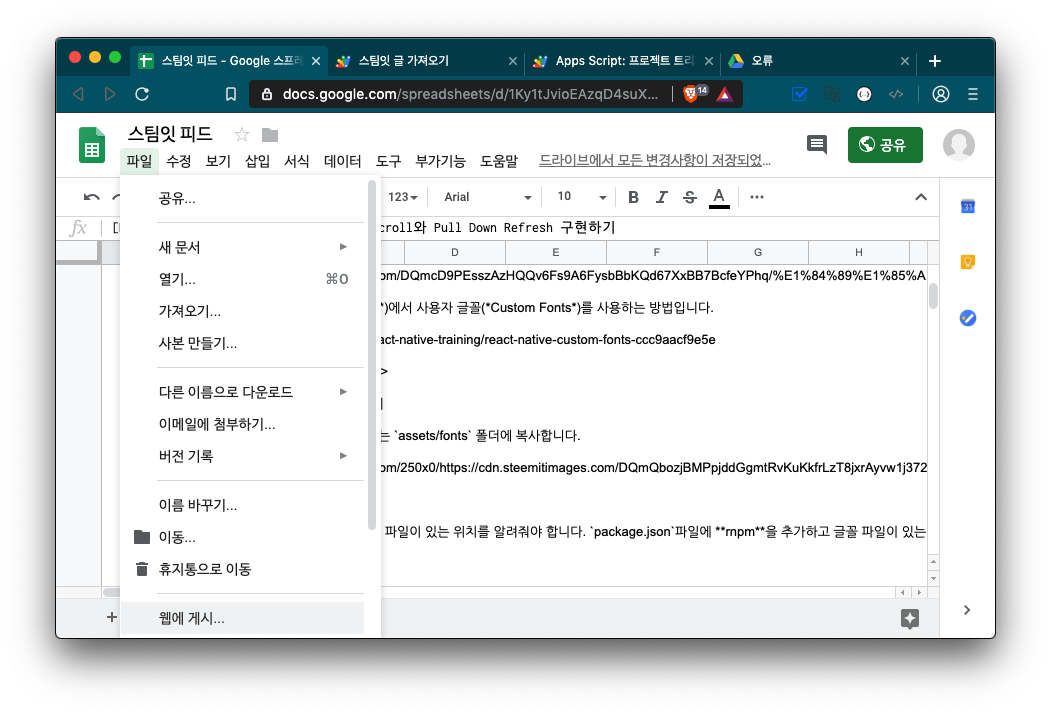Screen dimensions: 1051x712
Task: Open Google Calendar side panel
Action: click(x=967, y=207)
